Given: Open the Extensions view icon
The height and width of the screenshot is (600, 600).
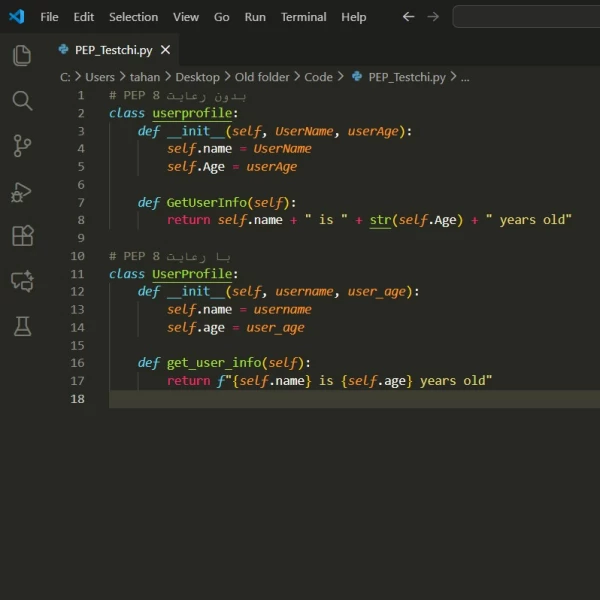Looking at the screenshot, I should click(x=22, y=236).
